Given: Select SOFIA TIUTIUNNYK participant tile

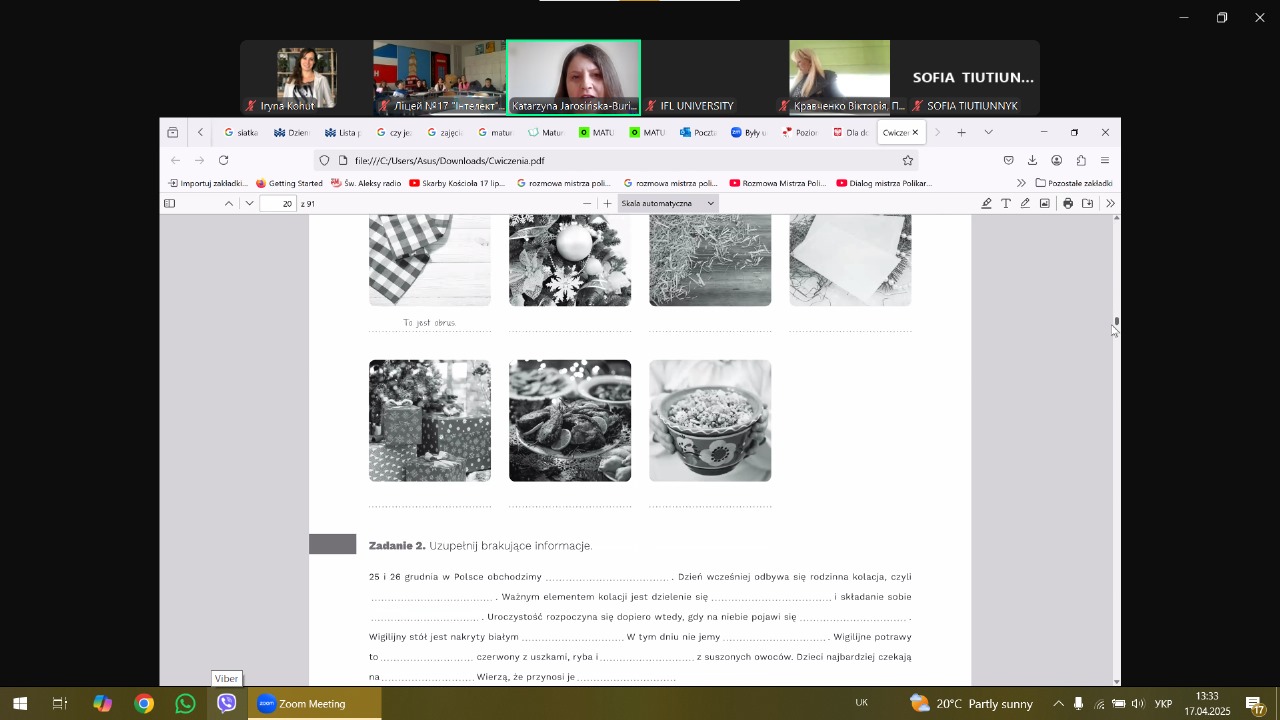Looking at the screenshot, I should 973,78.
